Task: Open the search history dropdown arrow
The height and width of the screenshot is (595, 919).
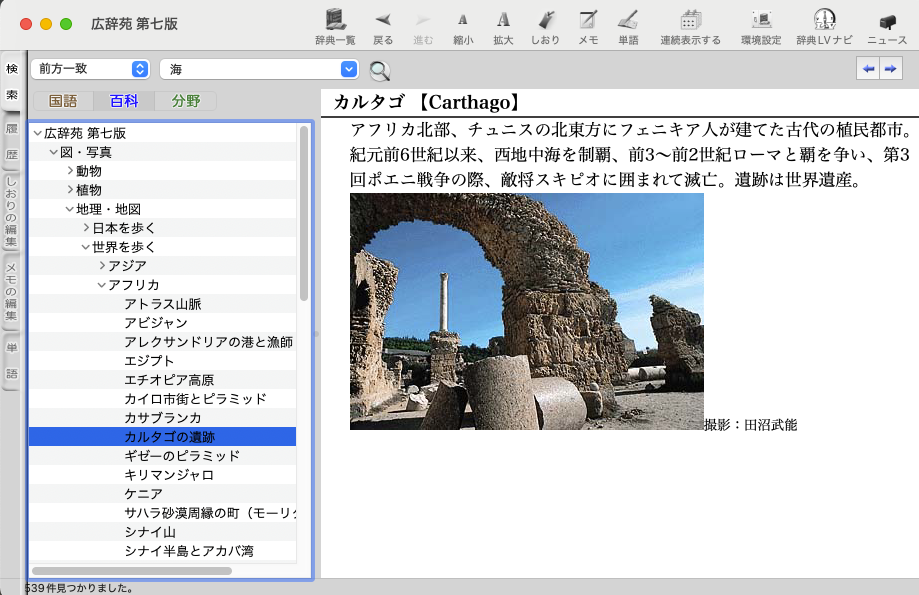Action: pyautogui.click(x=348, y=69)
